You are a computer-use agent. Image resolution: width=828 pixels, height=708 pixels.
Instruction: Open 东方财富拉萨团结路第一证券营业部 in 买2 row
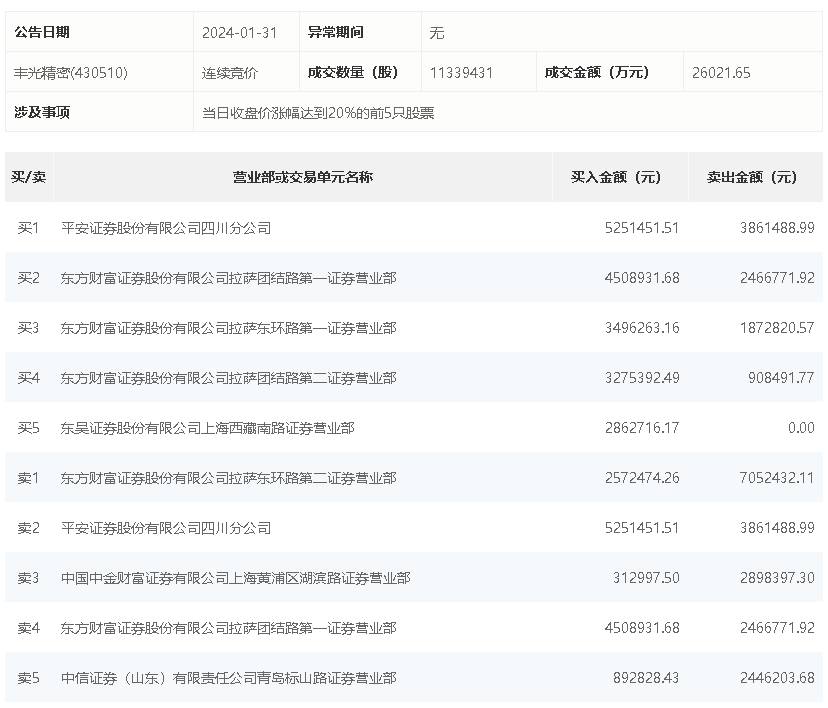pos(228,278)
